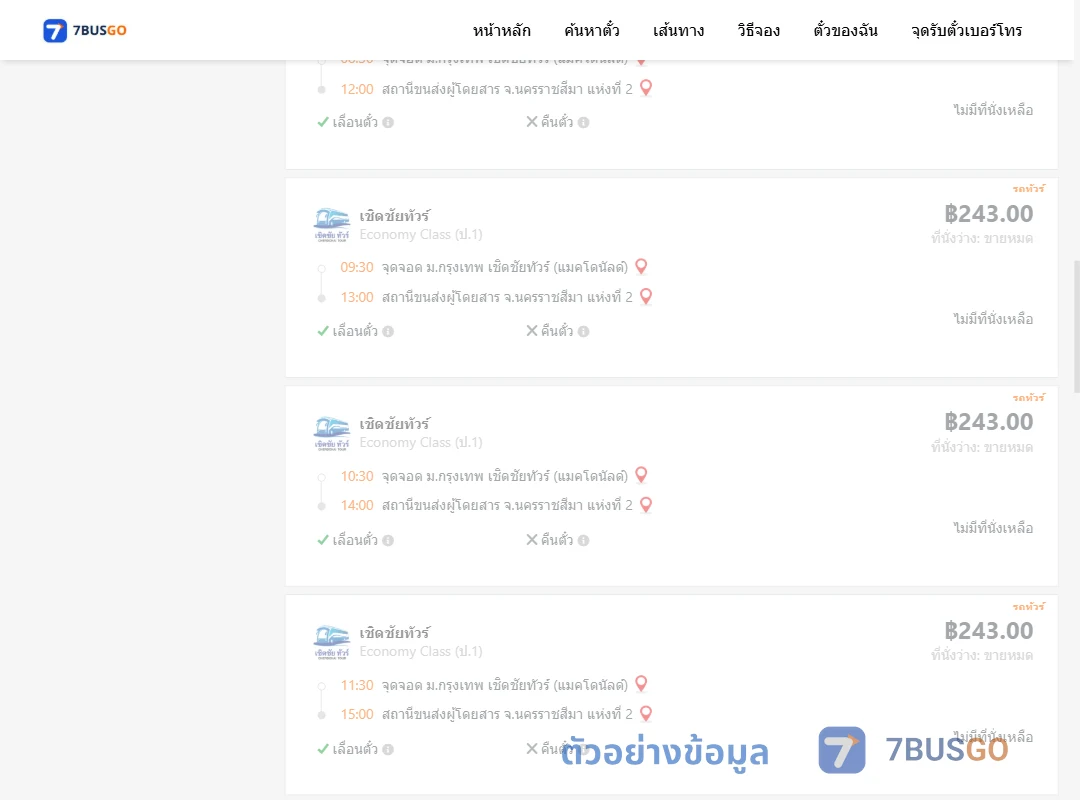Open the ค้นหาตั๋ว menu item
The height and width of the screenshot is (800, 1080).
(x=592, y=30)
